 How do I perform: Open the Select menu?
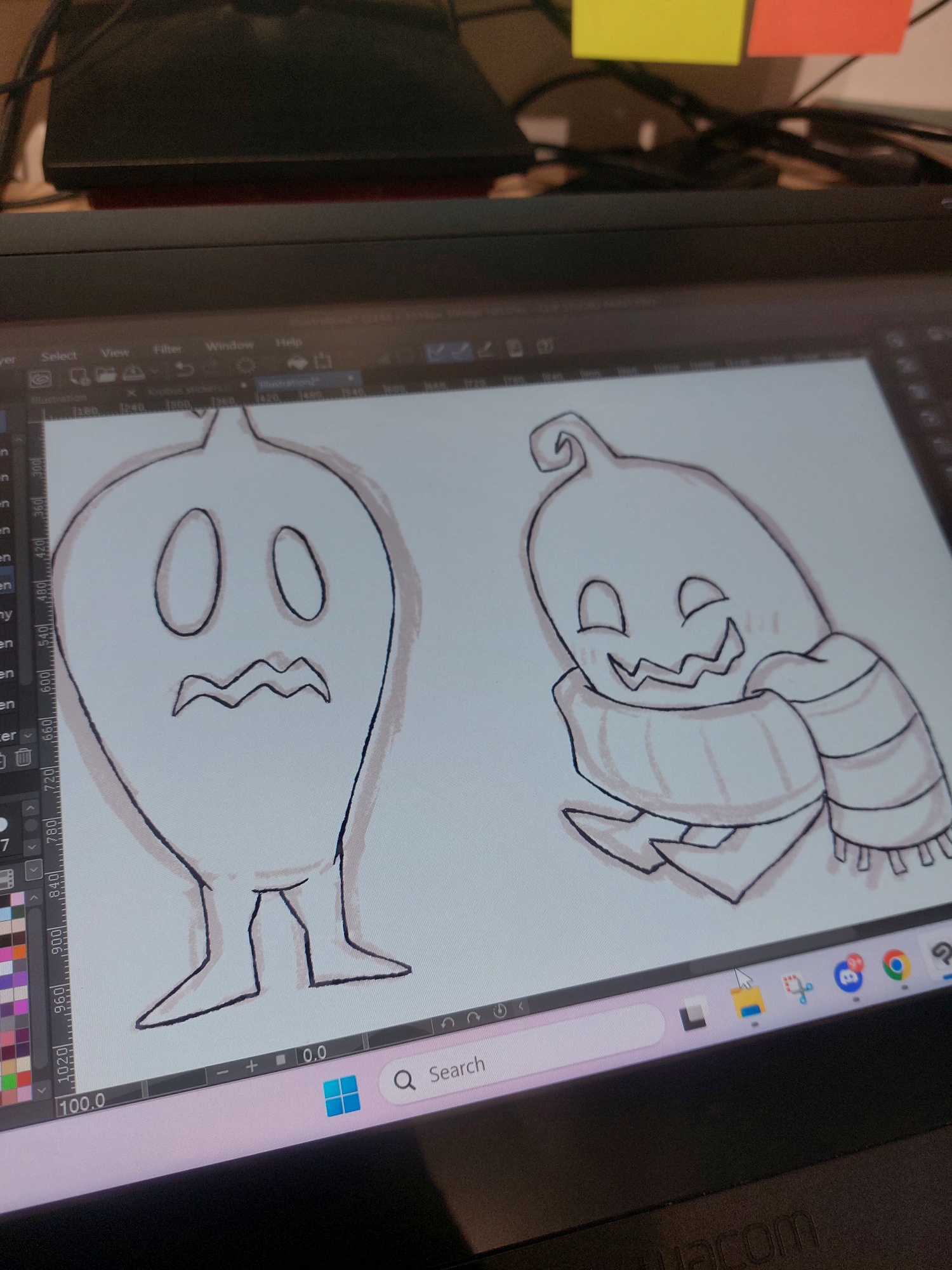point(59,356)
